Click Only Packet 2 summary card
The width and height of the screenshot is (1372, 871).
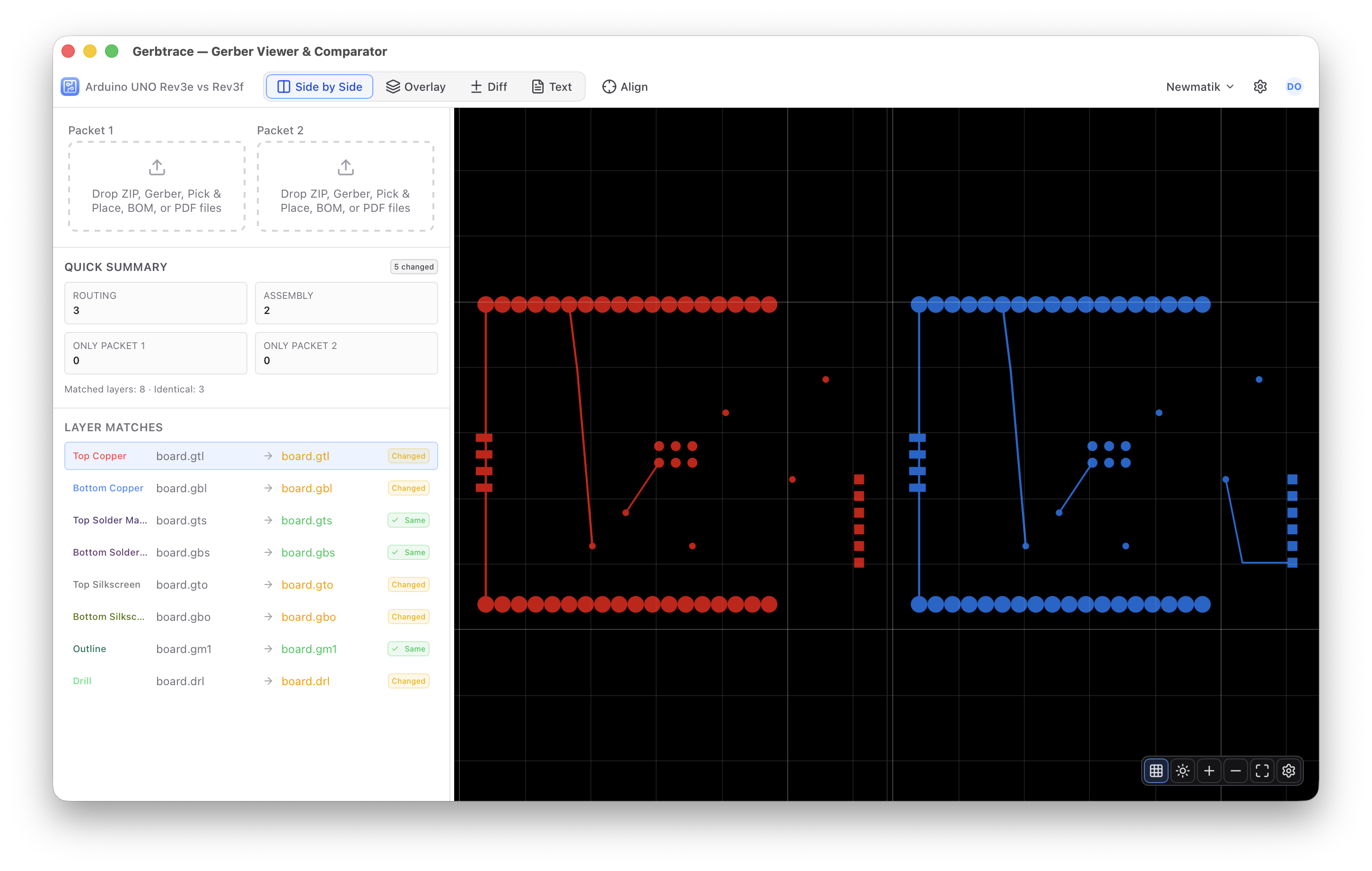(x=346, y=353)
